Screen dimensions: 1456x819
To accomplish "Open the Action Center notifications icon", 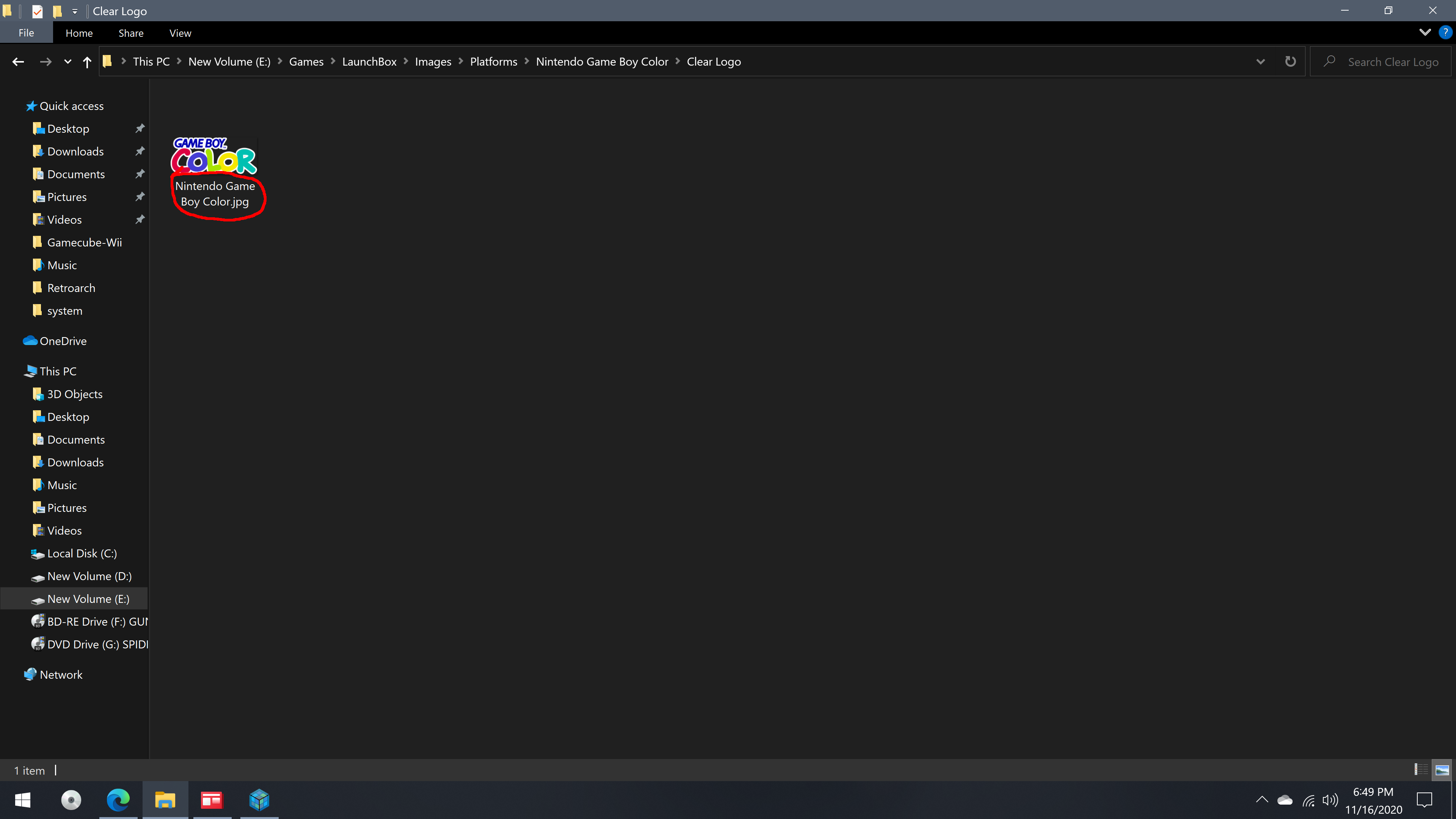I will pos(1425,800).
